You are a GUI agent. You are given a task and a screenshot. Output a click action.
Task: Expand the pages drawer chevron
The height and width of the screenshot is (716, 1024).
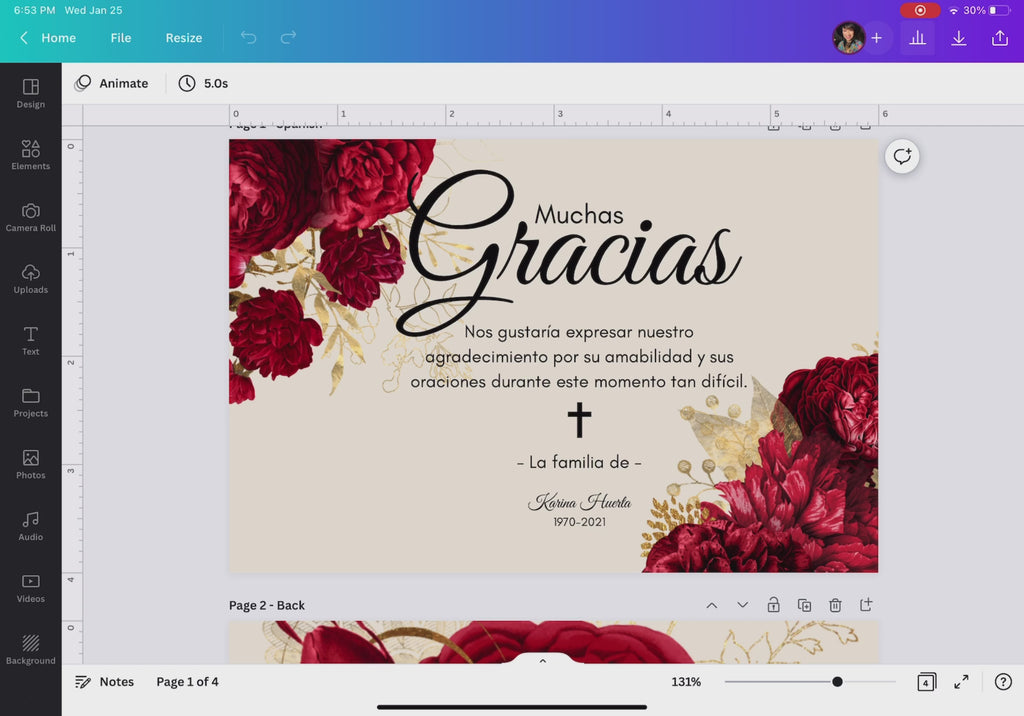click(x=543, y=660)
